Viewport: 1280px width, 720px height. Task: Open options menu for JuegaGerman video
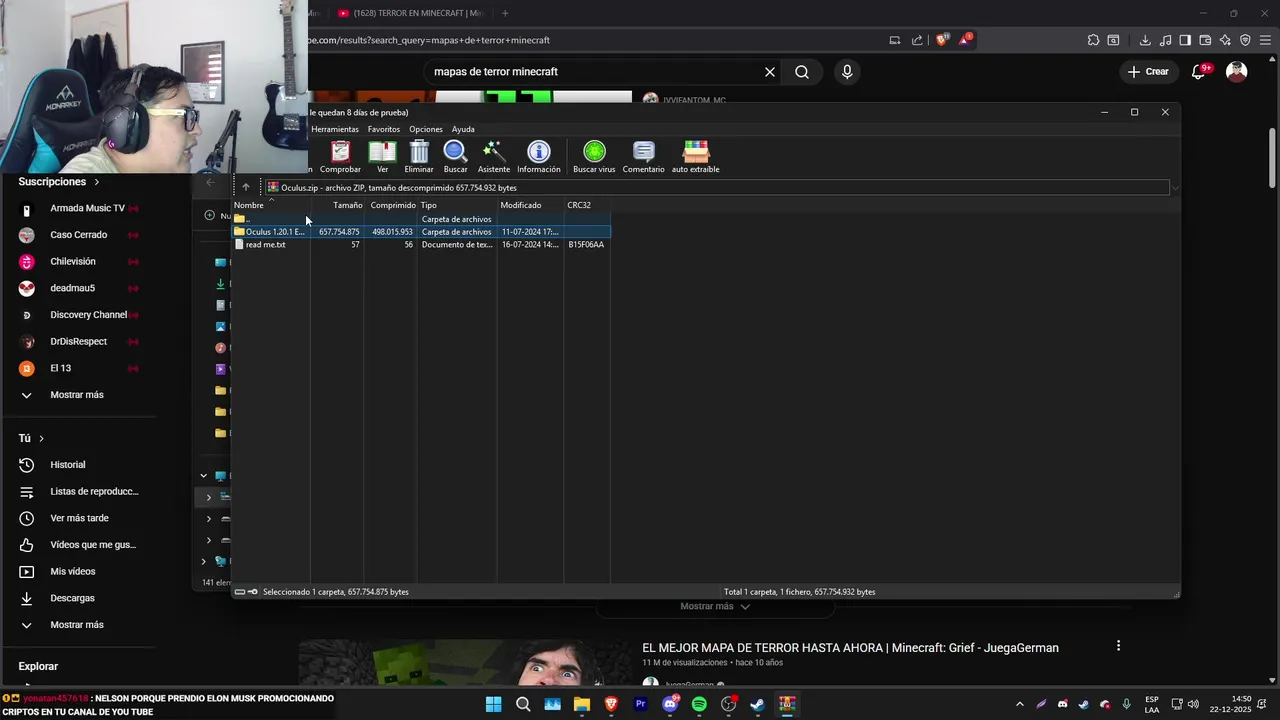1118,646
